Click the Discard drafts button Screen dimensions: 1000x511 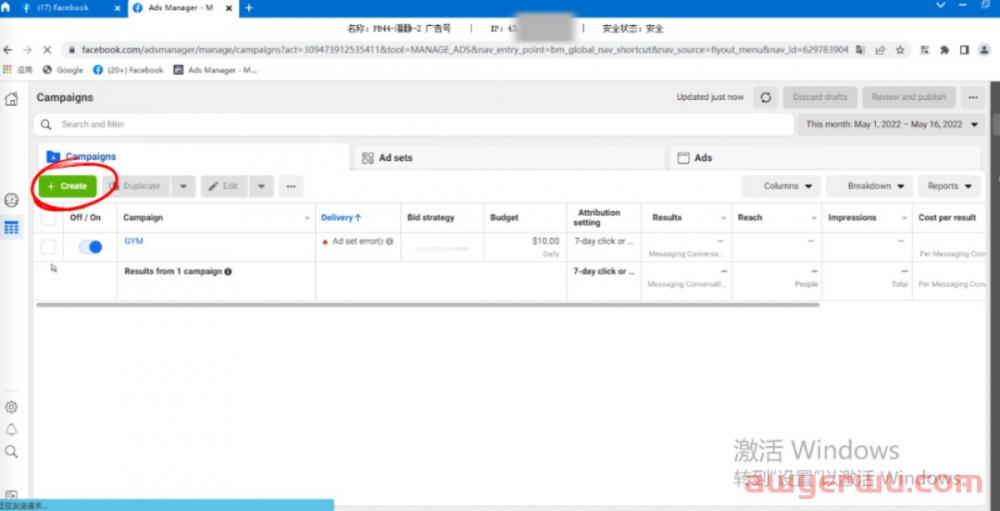tap(820, 98)
